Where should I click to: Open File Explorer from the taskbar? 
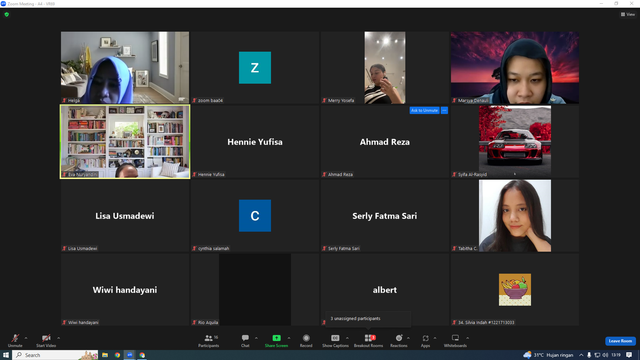[105, 355]
